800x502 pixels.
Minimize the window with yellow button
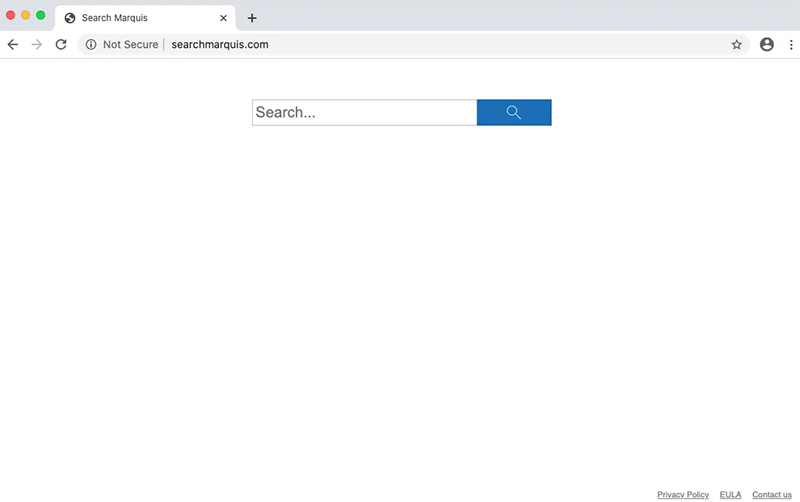26,15
